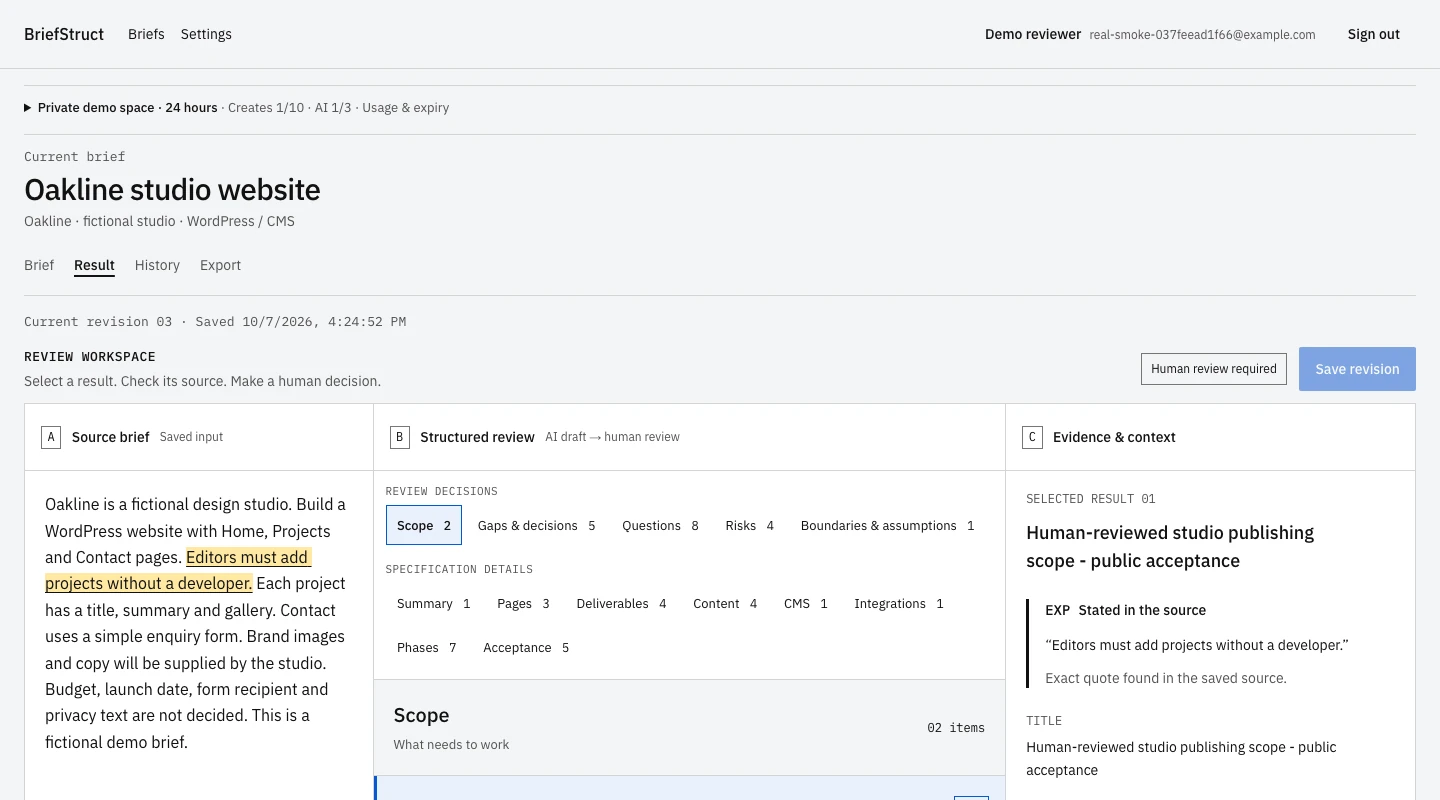Select the Acceptance 5 specification detail

point(526,647)
